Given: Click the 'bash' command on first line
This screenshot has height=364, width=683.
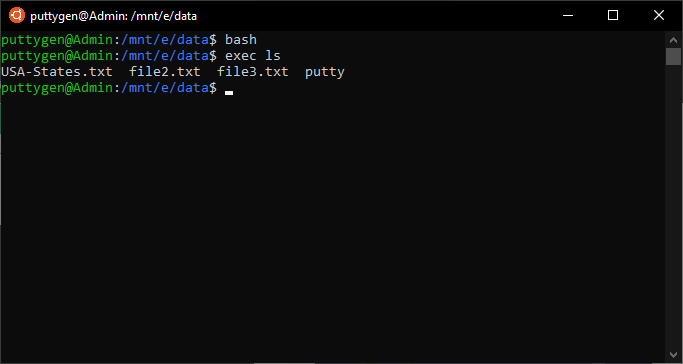Looking at the screenshot, I should click(241, 40).
